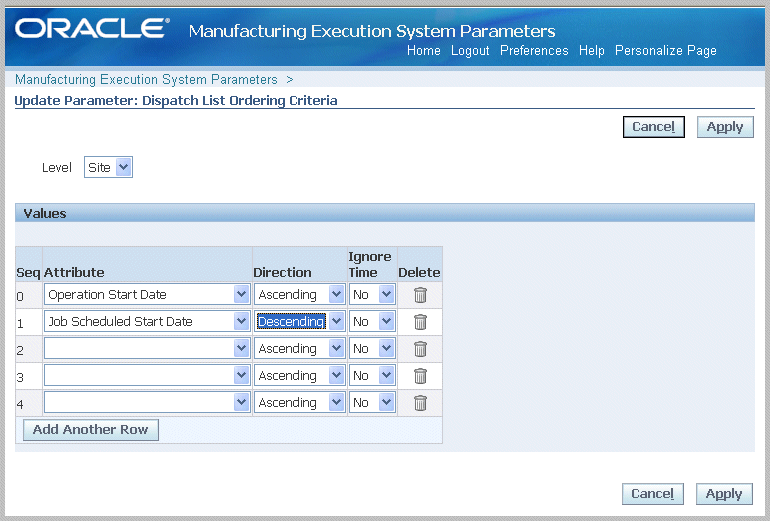Click the Values section heading
This screenshot has width=770, height=521.
point(45,214)
